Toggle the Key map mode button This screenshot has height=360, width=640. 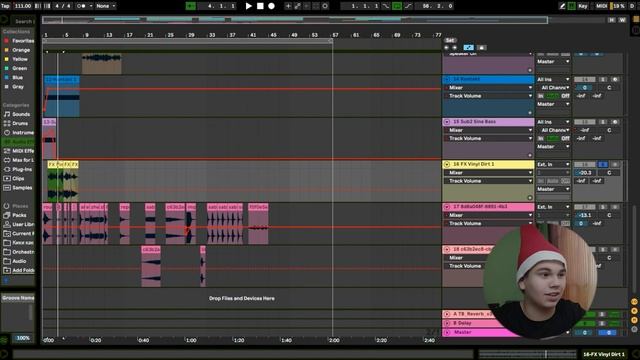pos(582,6)
